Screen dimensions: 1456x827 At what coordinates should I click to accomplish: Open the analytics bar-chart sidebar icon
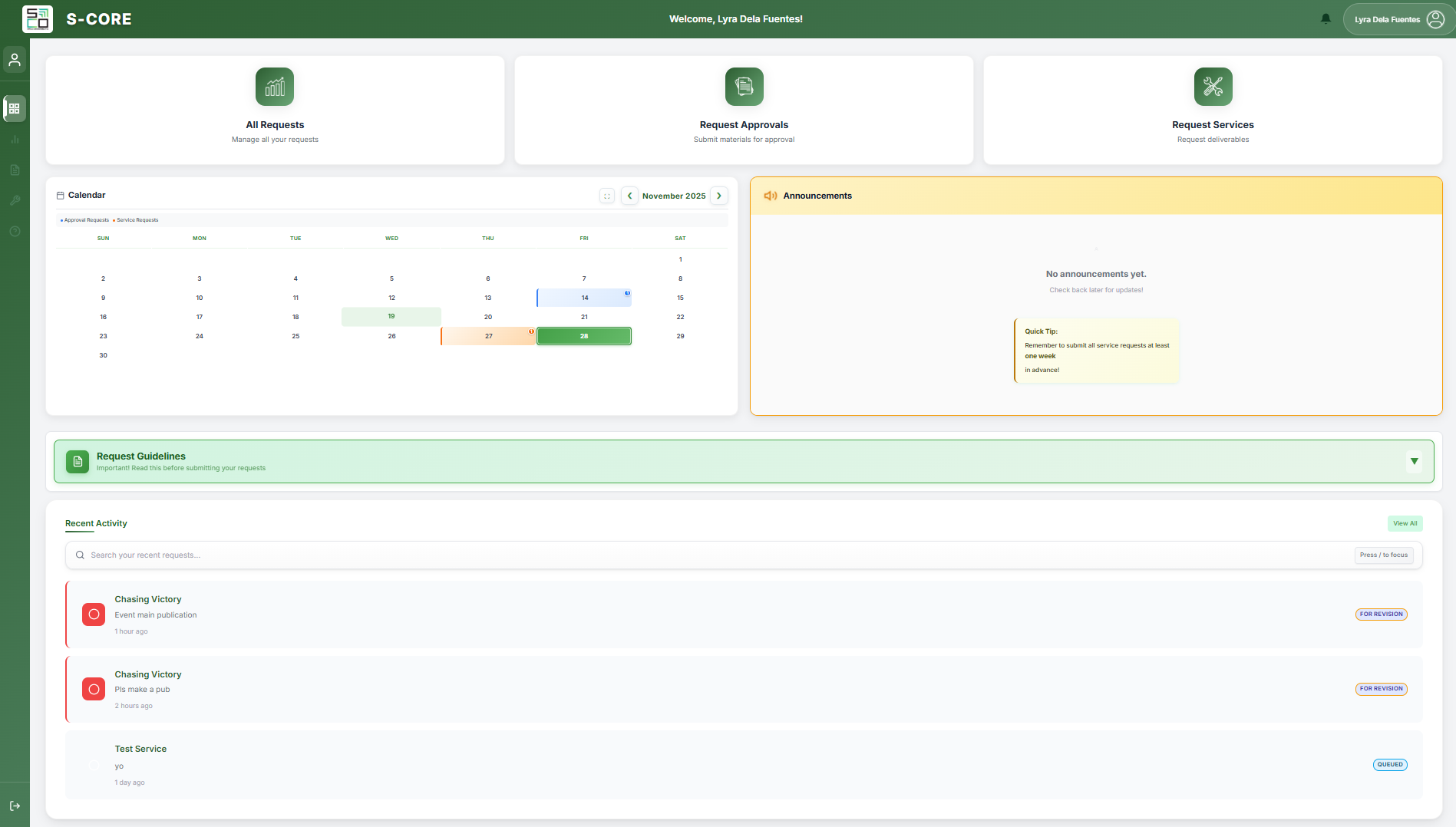coord(14,139)
